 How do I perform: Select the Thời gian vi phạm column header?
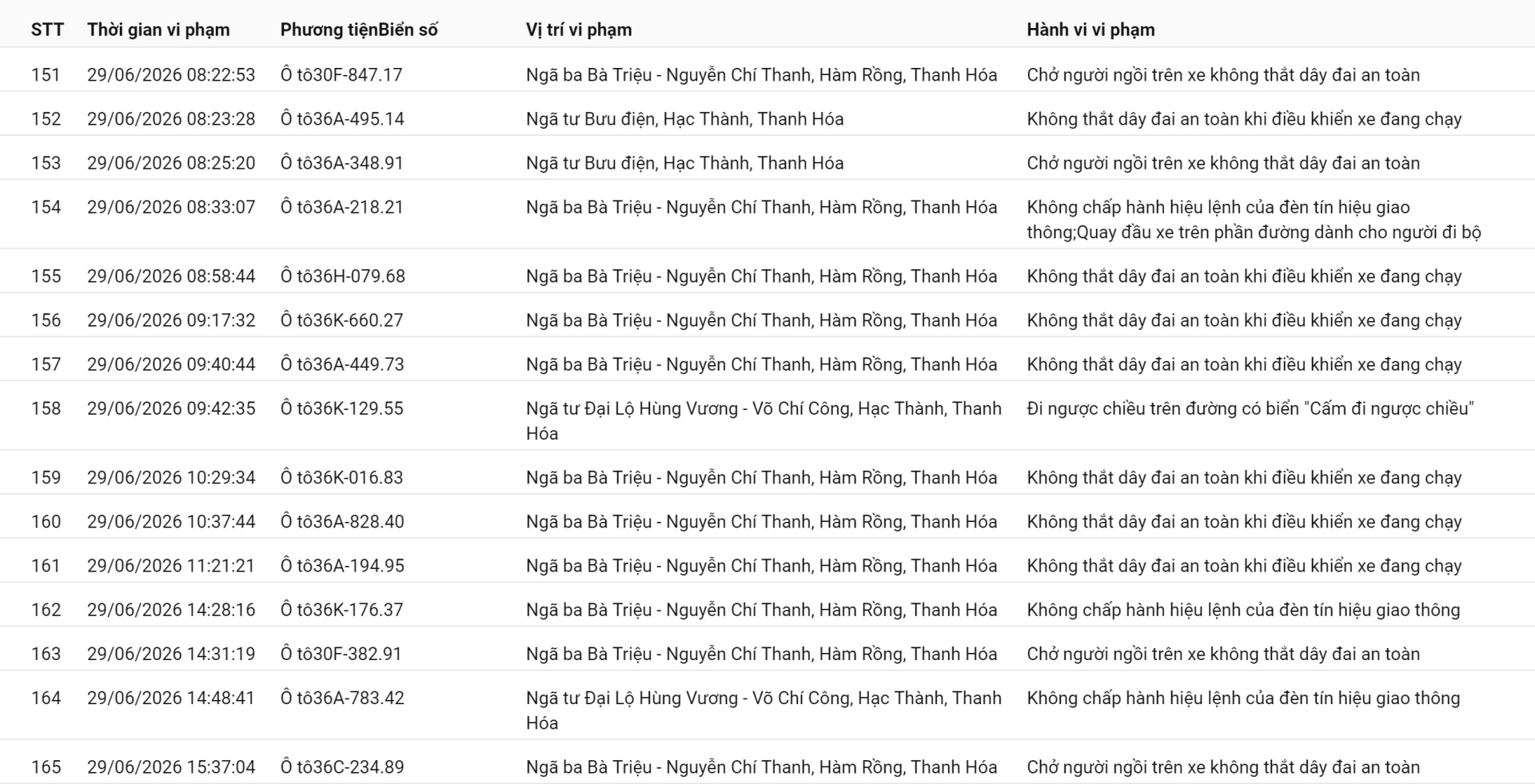click(158, 30)
